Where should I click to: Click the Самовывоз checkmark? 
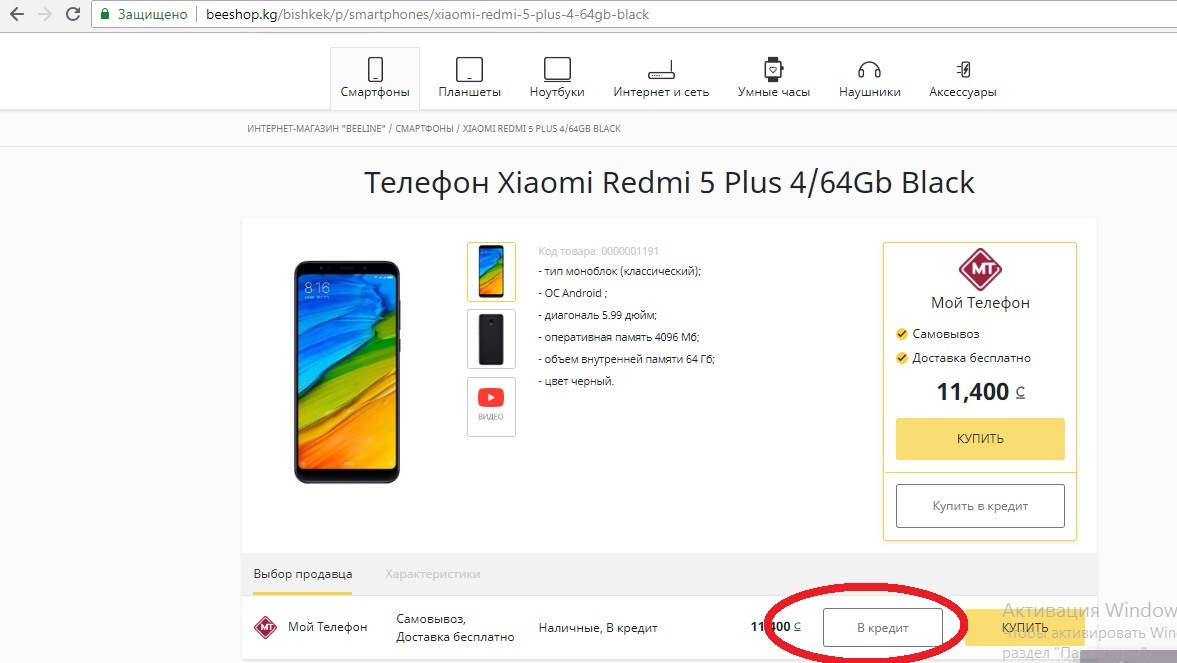902,334
